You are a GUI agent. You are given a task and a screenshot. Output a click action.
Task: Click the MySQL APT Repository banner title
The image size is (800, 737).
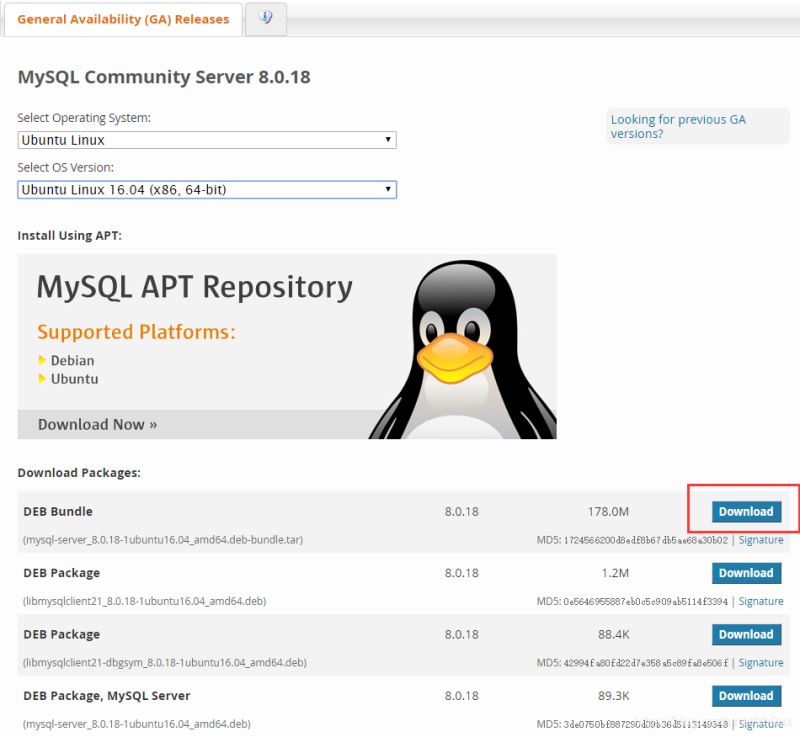point(195,288)
